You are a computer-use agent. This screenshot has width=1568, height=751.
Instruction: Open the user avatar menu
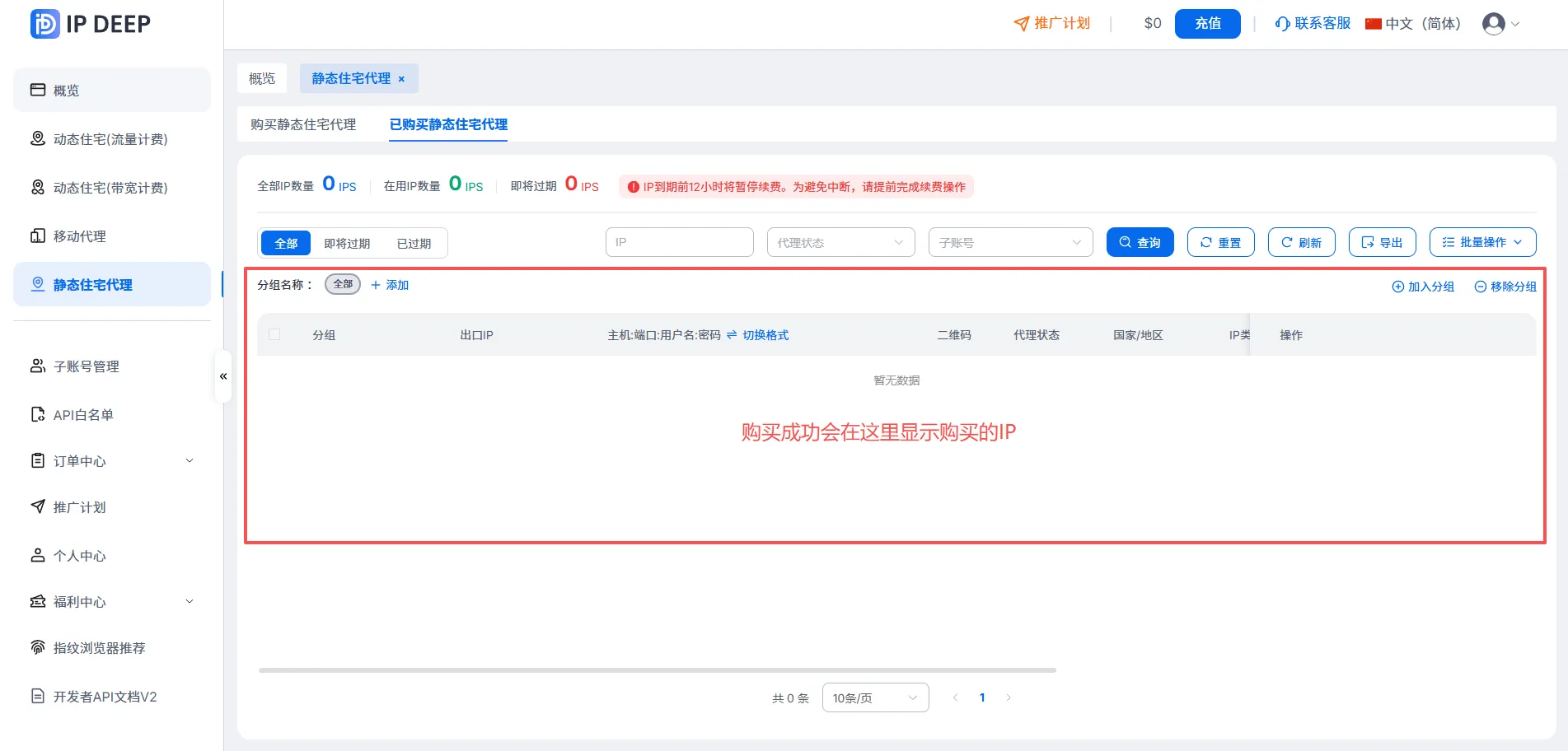[x=1500, y=24]
